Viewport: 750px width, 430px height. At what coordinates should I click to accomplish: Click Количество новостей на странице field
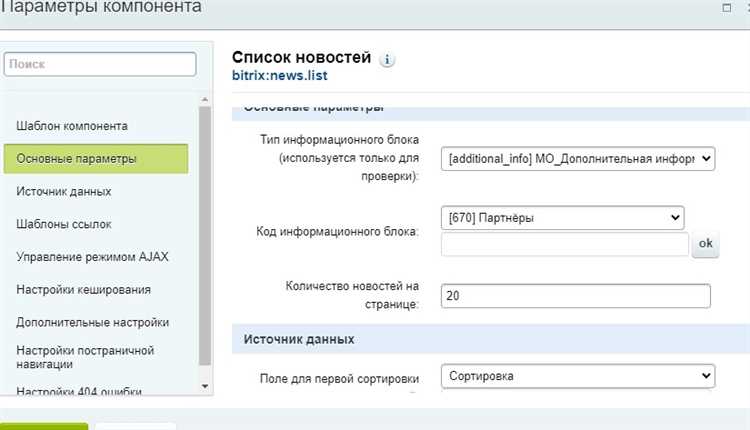click(575, 296)
